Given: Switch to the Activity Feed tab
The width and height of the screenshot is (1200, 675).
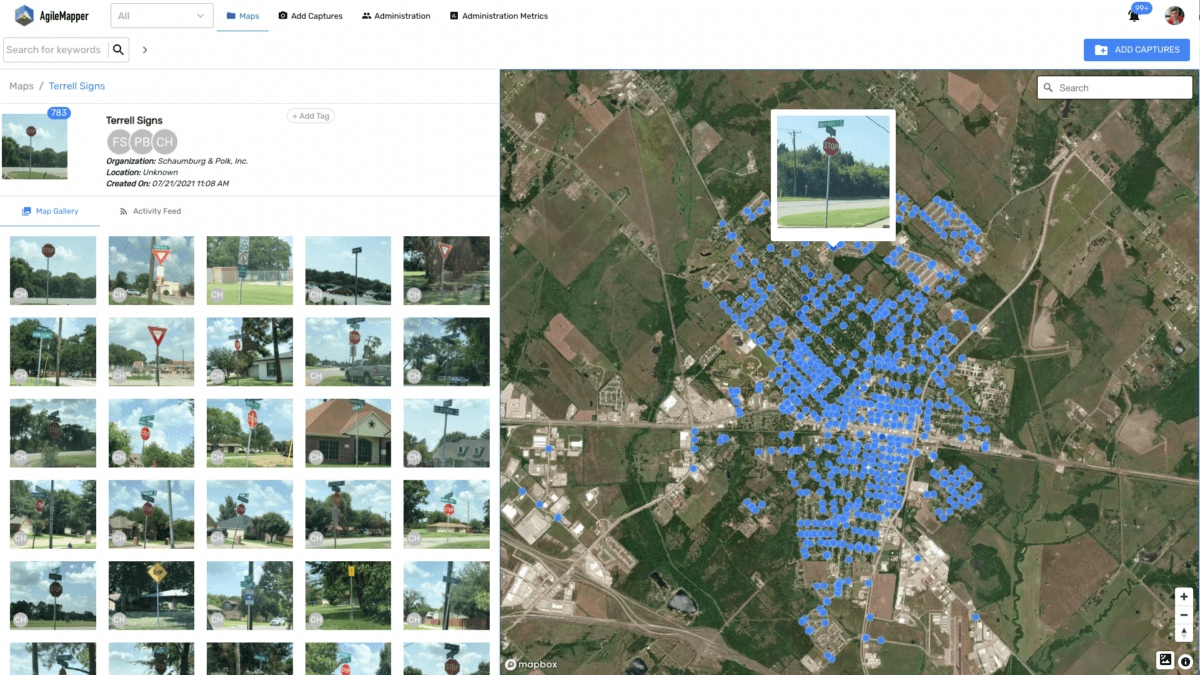Looking at the screenshot, I should [150, 211].
